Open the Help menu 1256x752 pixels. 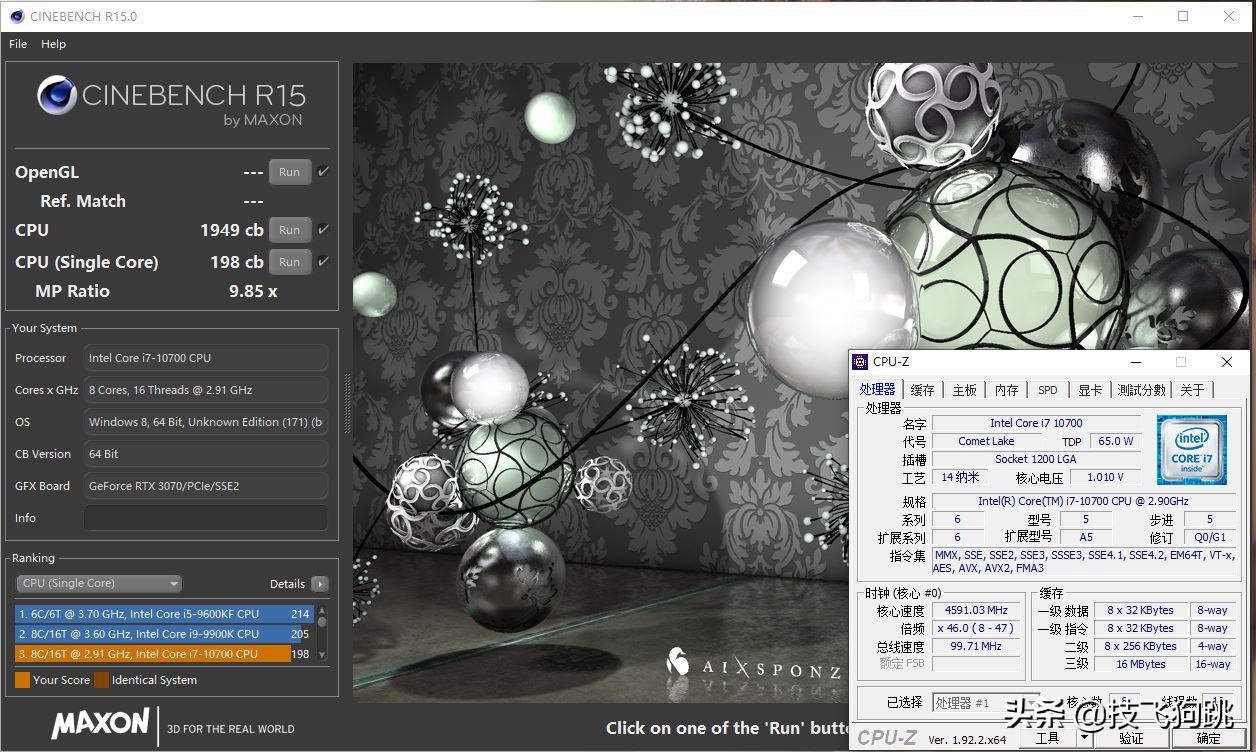click(x=54, y=44)
